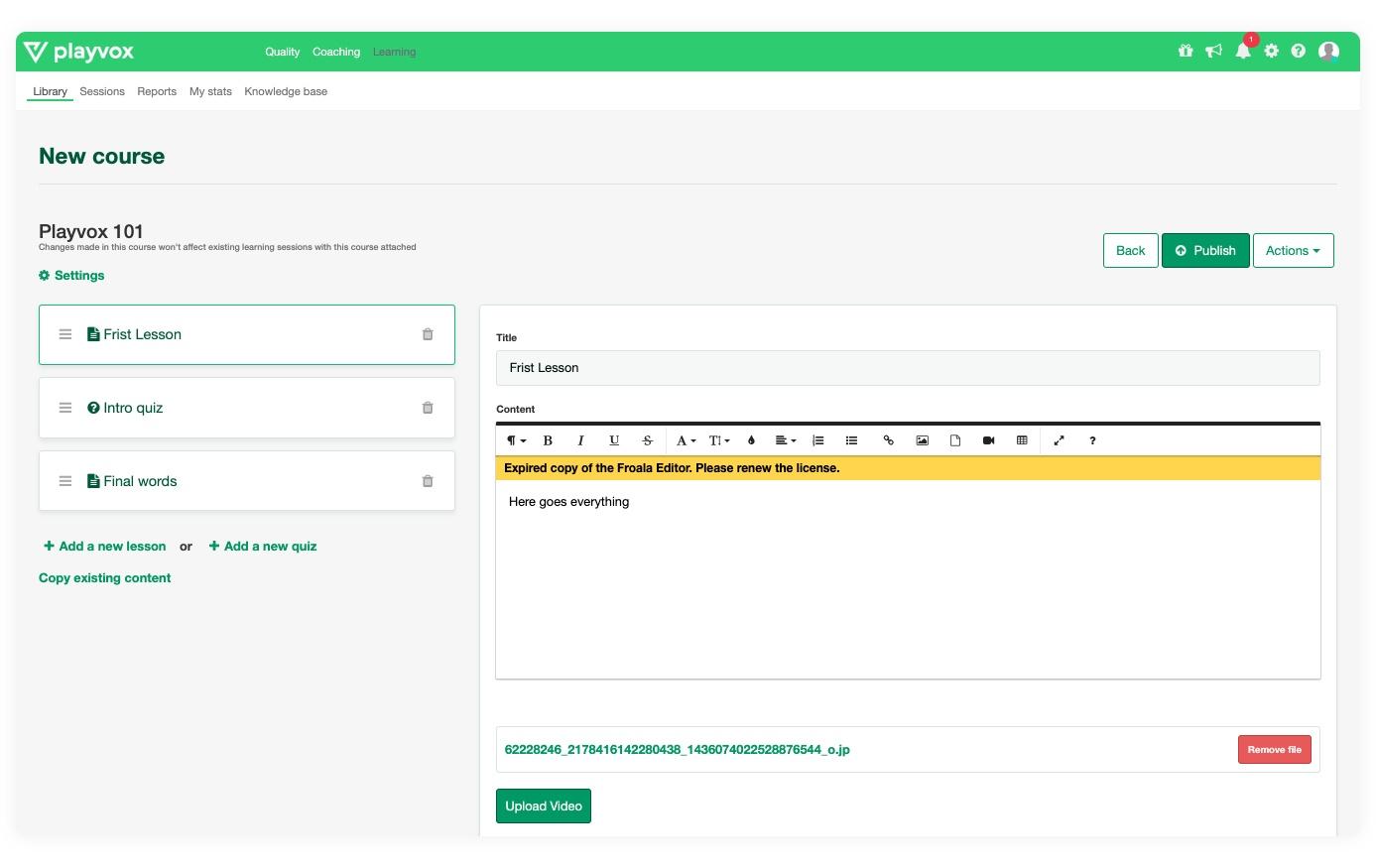Grab the drag handle of Frist Lesson

pos(65,334)
